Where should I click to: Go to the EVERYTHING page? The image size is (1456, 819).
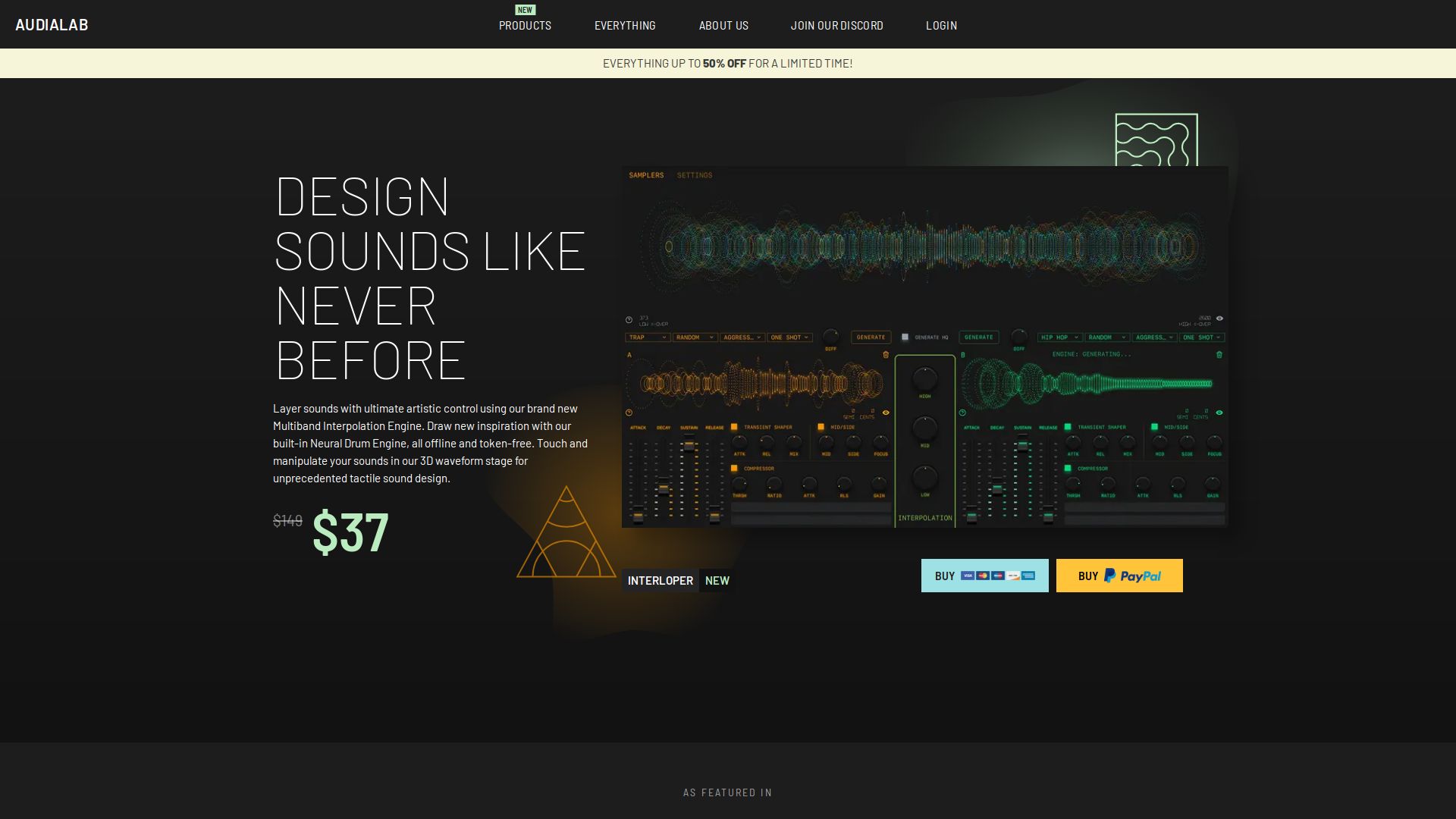tap(625, 25)
